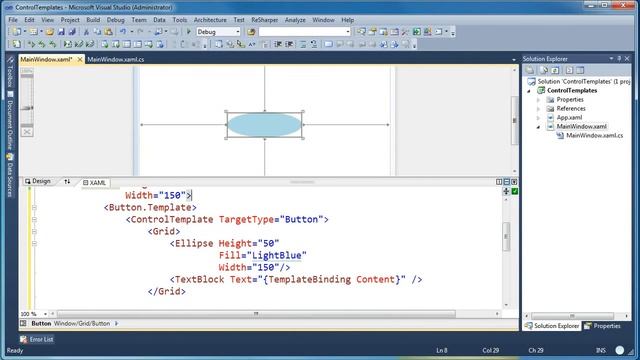
Task: Open the Solution Explorer window options dropdown
Action: pos(611,59)
